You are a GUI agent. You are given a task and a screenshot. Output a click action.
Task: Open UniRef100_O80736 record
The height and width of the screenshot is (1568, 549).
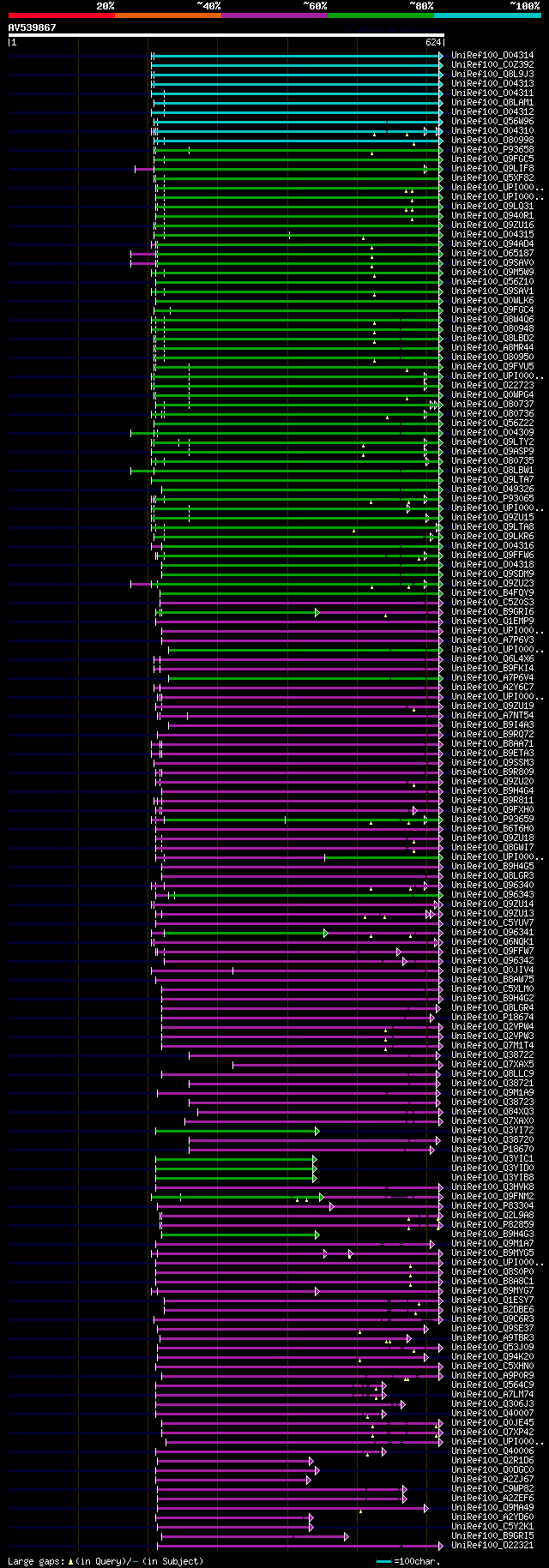[x=492, y=413]
